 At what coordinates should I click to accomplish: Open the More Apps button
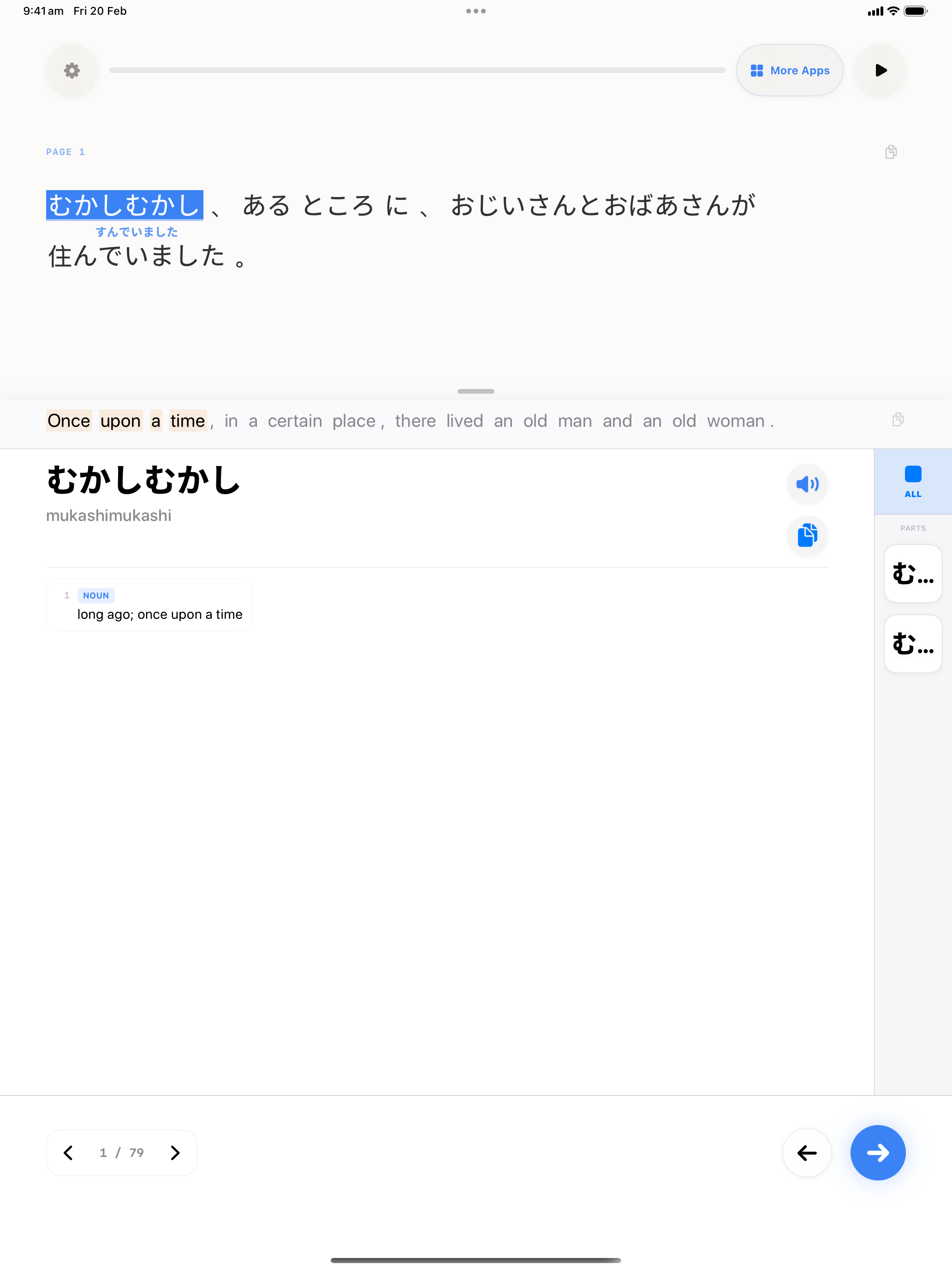789,71
